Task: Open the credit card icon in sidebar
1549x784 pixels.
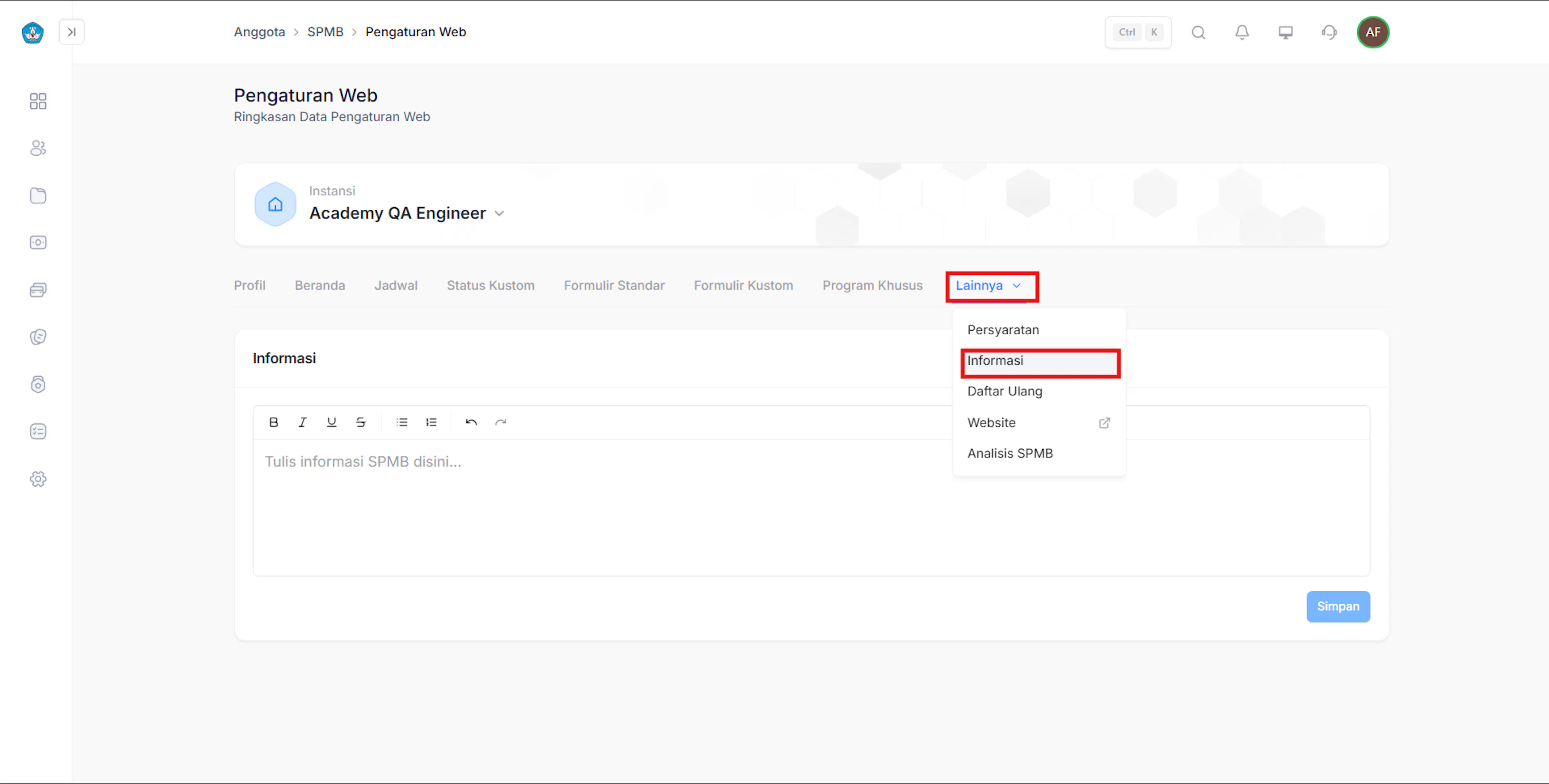Action: coord(38,290)
